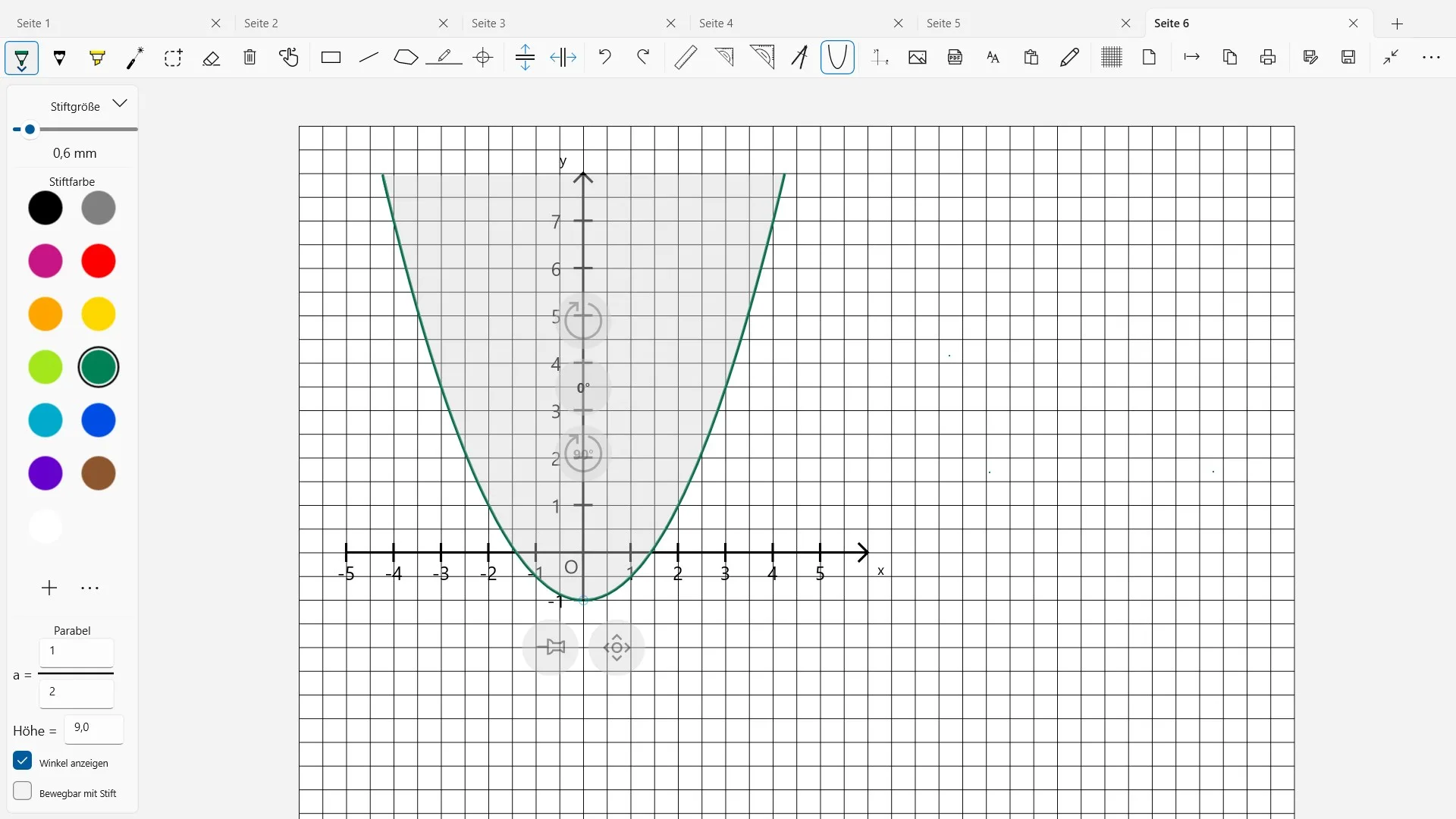The width and height of the screenshot is (1456, 819).
Task: Choose the polygon shape tool
Action: [406, 58]
